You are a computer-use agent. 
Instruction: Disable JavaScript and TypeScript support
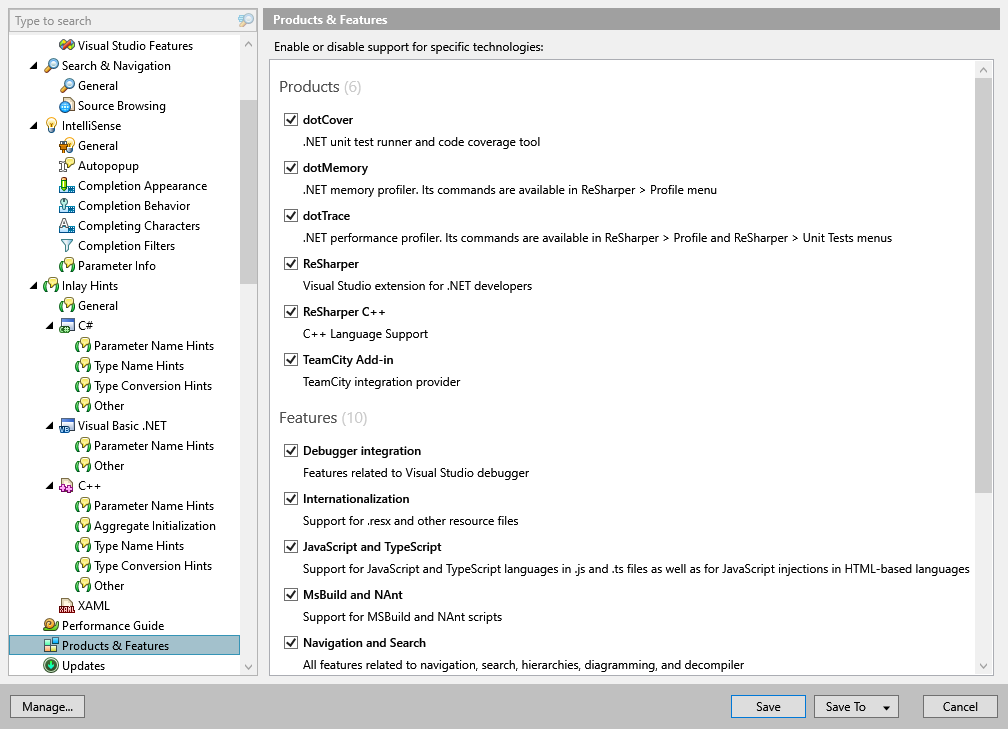point(291,546)
